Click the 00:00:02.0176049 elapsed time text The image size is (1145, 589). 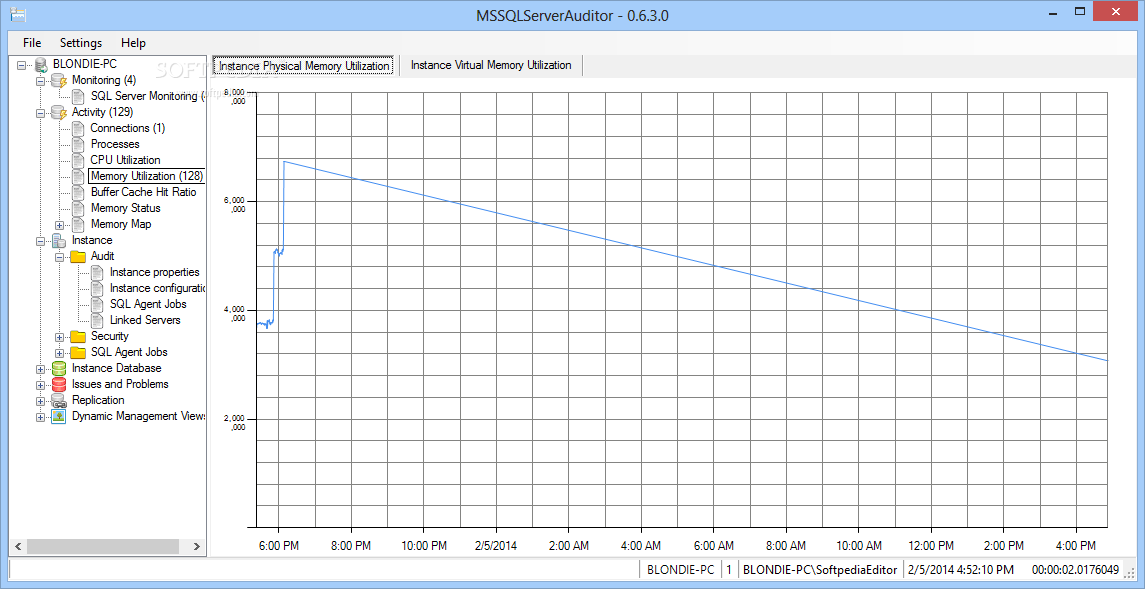click(1076, 569)
